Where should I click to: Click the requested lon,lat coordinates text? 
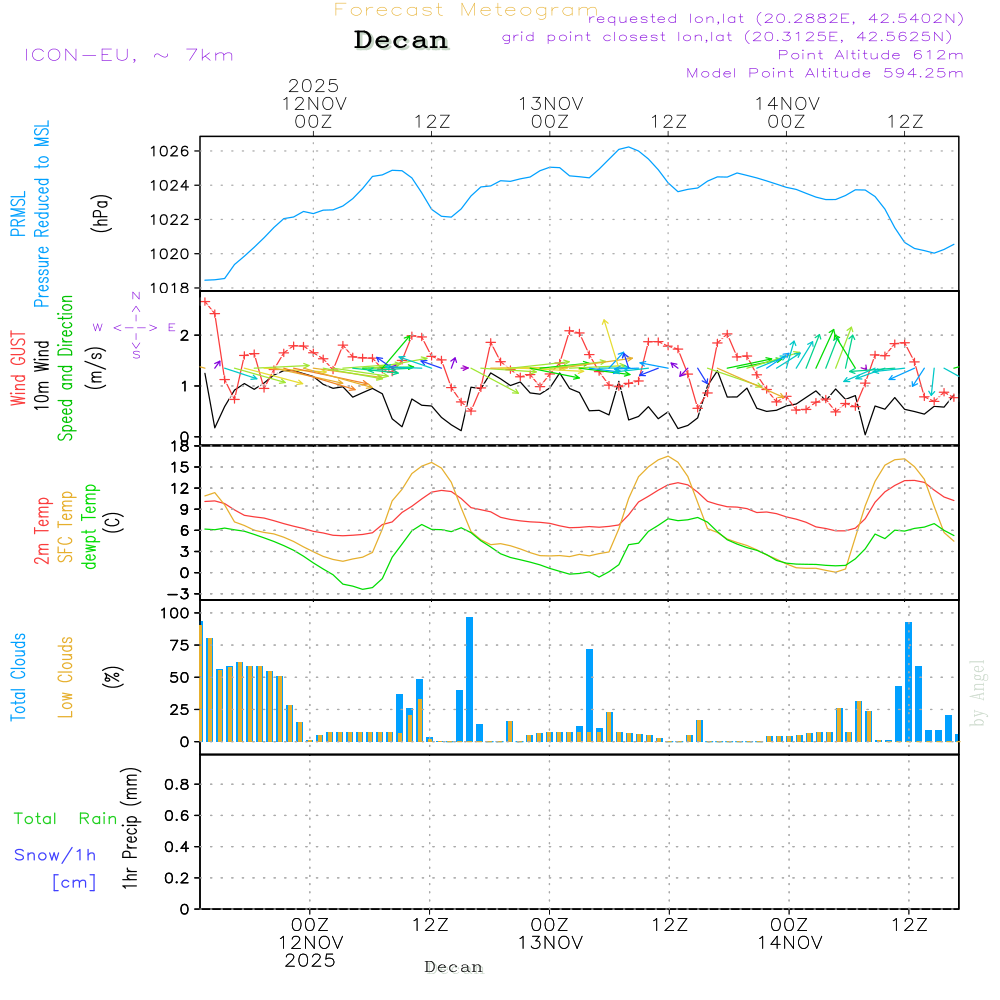775,18
